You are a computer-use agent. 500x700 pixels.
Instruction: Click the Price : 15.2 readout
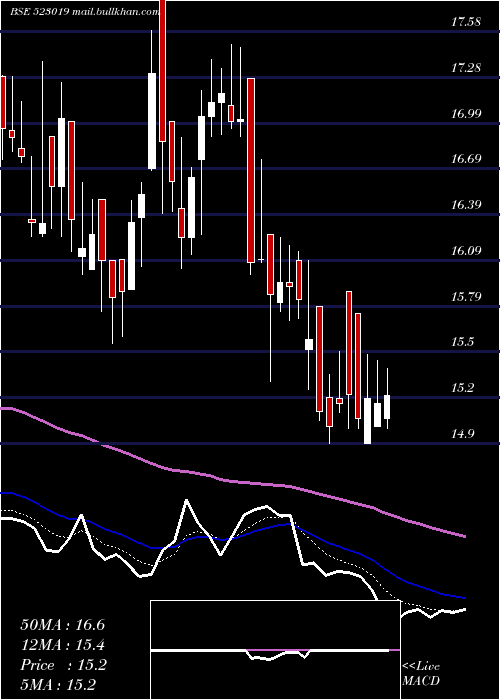(63, 665)
